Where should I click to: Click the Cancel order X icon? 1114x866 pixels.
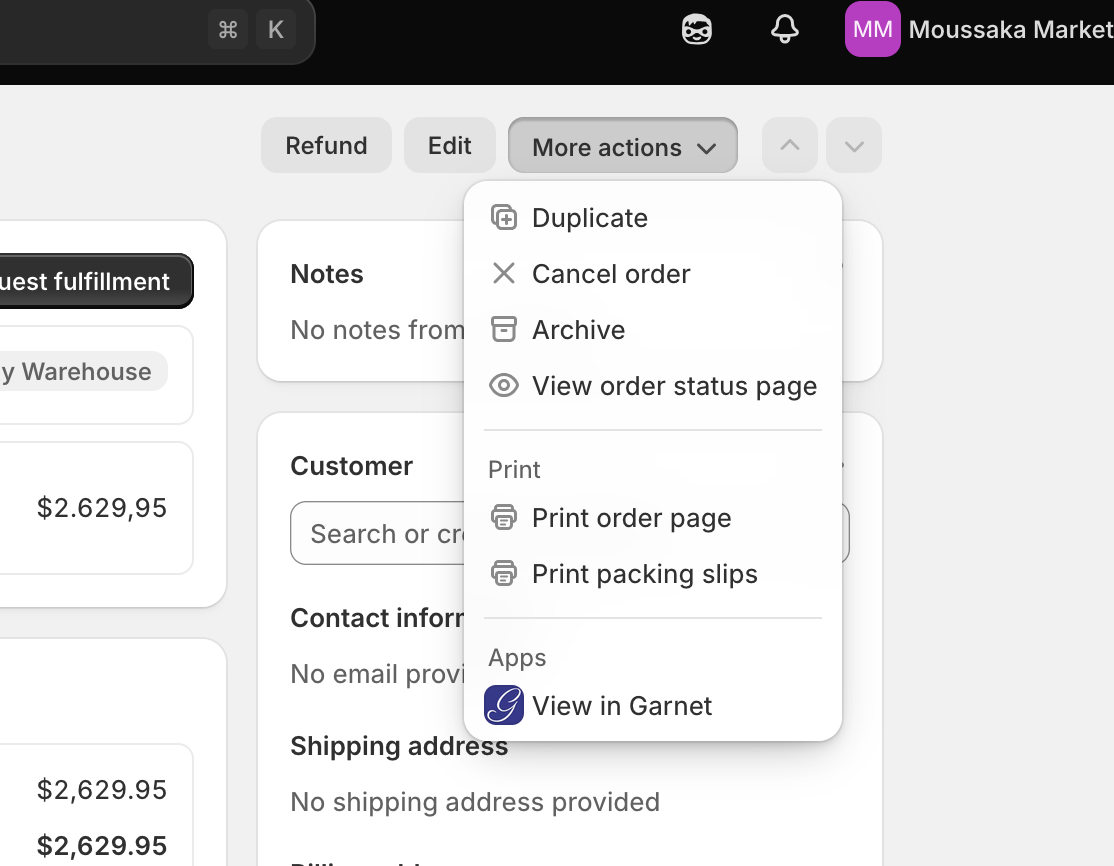pos(504,274)
